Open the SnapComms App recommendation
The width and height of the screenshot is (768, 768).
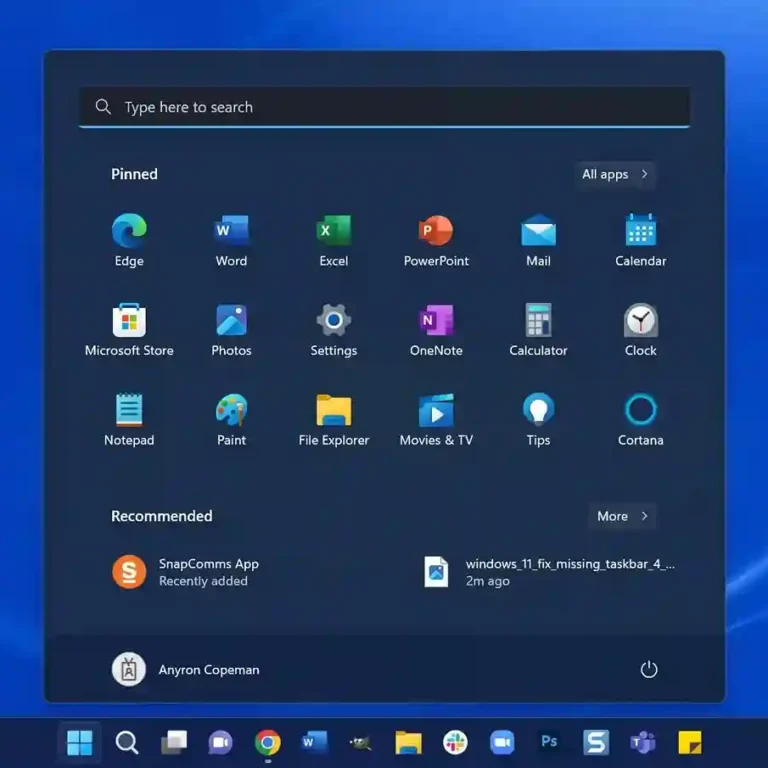186,572
